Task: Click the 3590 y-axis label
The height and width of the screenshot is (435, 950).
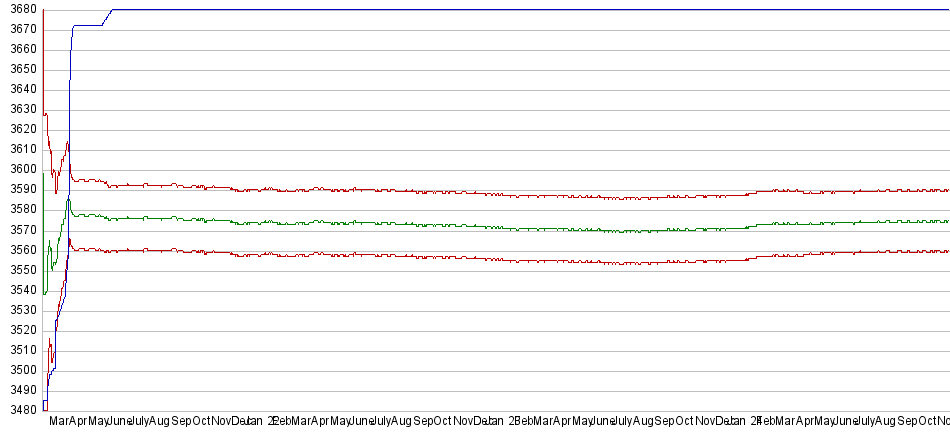Action: click(23, 189)
